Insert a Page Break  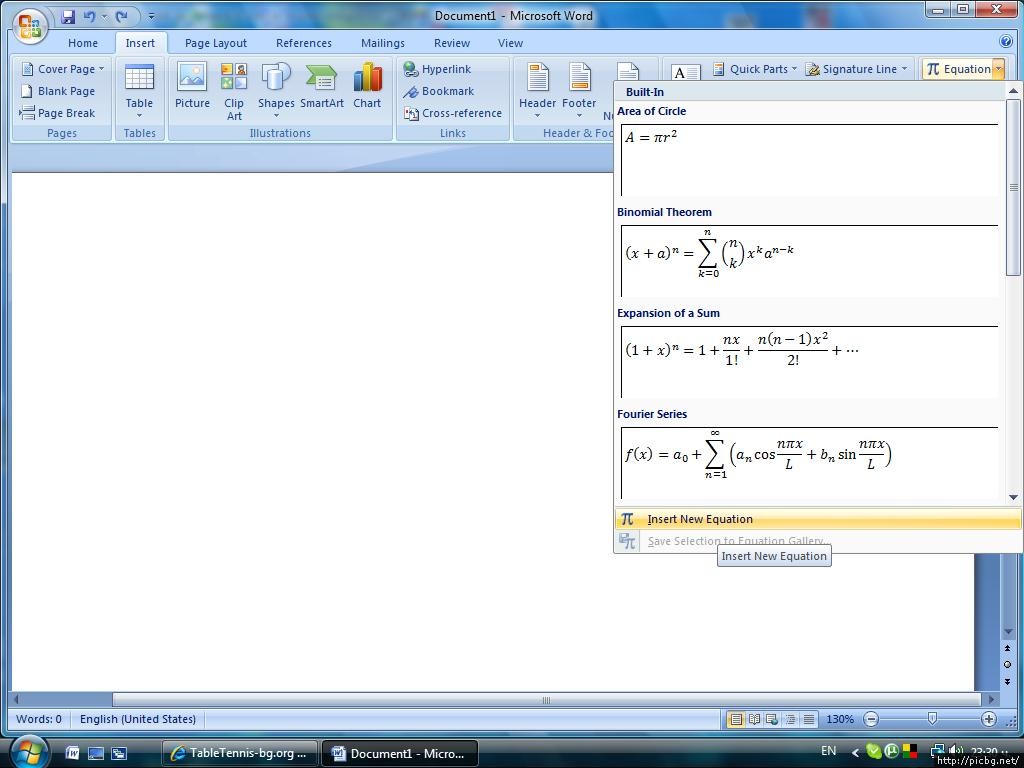(58, 113)
